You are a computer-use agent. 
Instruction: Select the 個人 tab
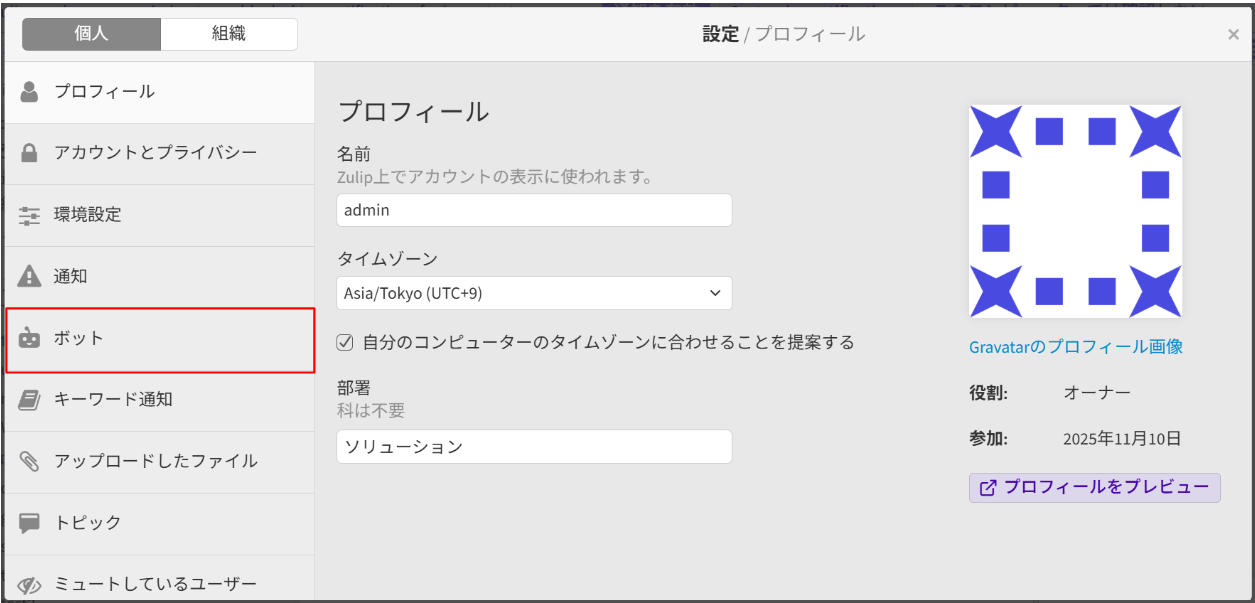[91, 34]
